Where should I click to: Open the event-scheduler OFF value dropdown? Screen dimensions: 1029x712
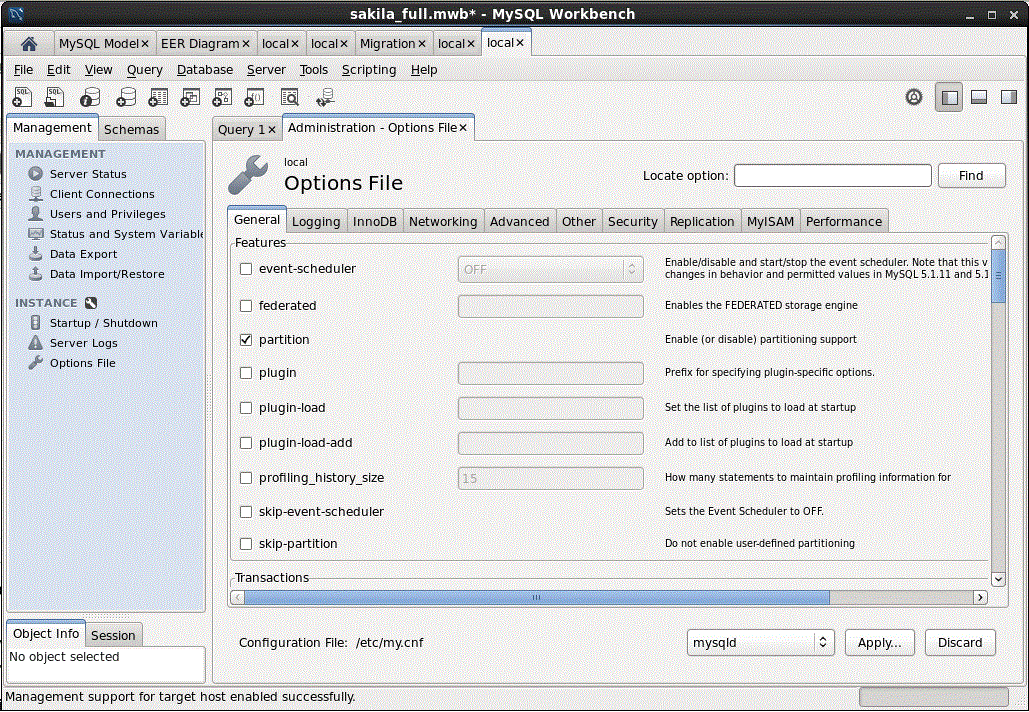click(x=549, y=269)
